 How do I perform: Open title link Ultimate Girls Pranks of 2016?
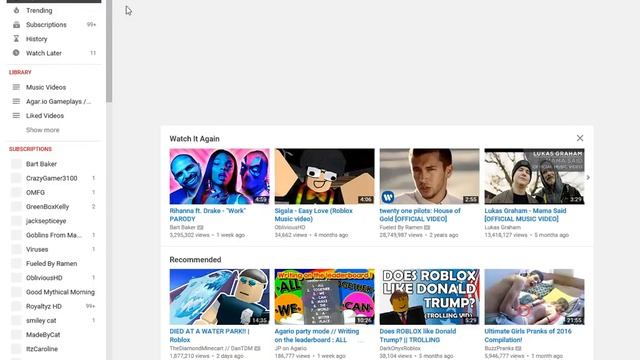point(528,336)
